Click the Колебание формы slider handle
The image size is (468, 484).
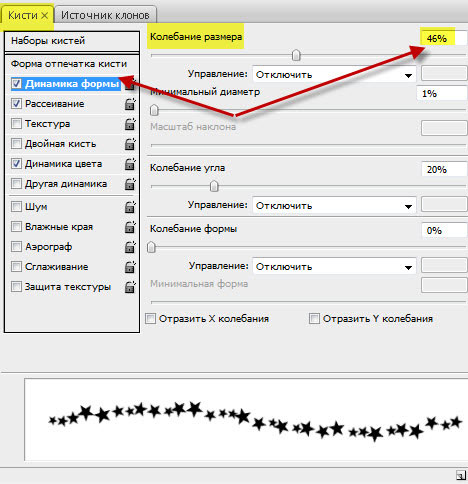[x=151, y=247]
